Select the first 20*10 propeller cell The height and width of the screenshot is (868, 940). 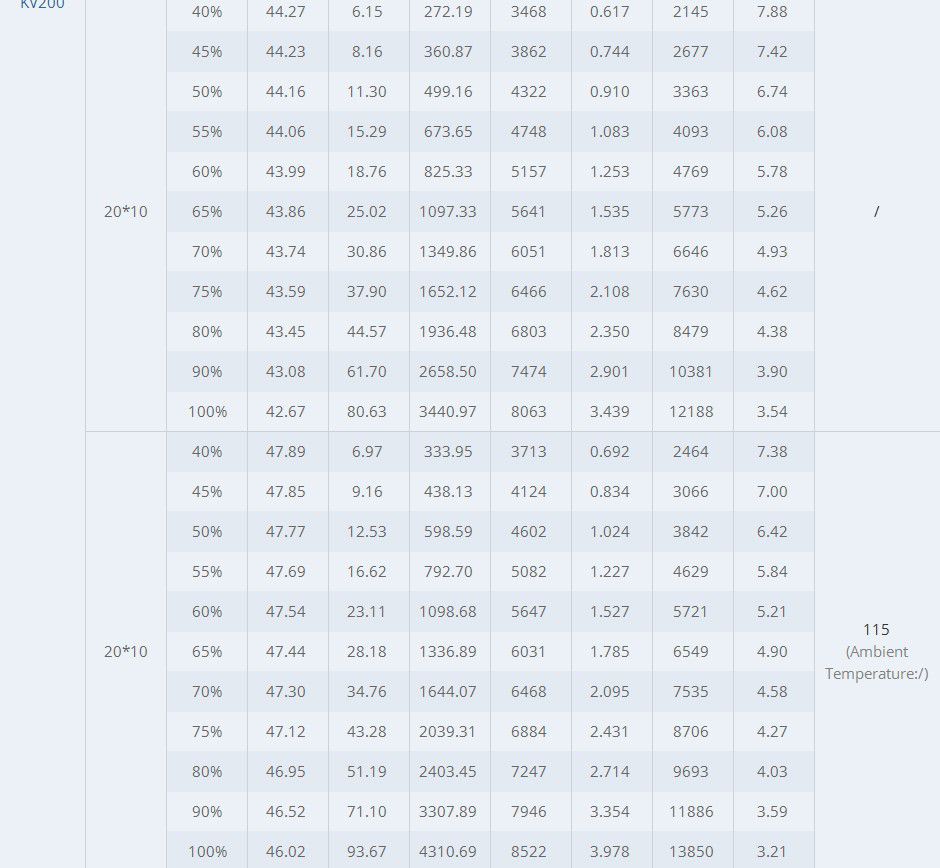[x=125, y=212]
